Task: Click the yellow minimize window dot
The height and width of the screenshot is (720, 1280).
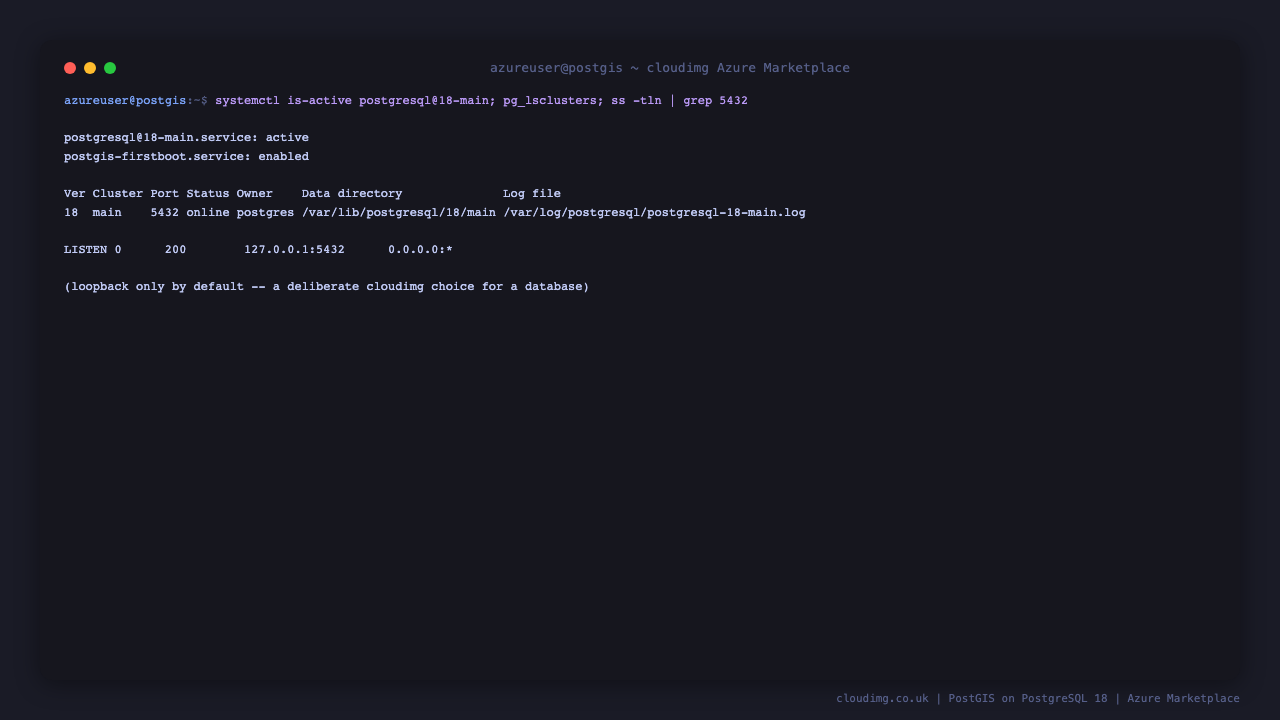Action: pos(90,68)
